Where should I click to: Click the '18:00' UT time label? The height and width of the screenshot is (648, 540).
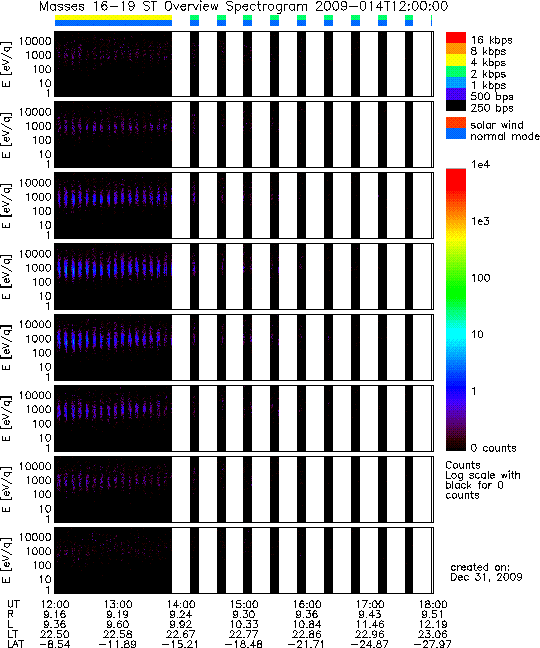click(433, 605)
